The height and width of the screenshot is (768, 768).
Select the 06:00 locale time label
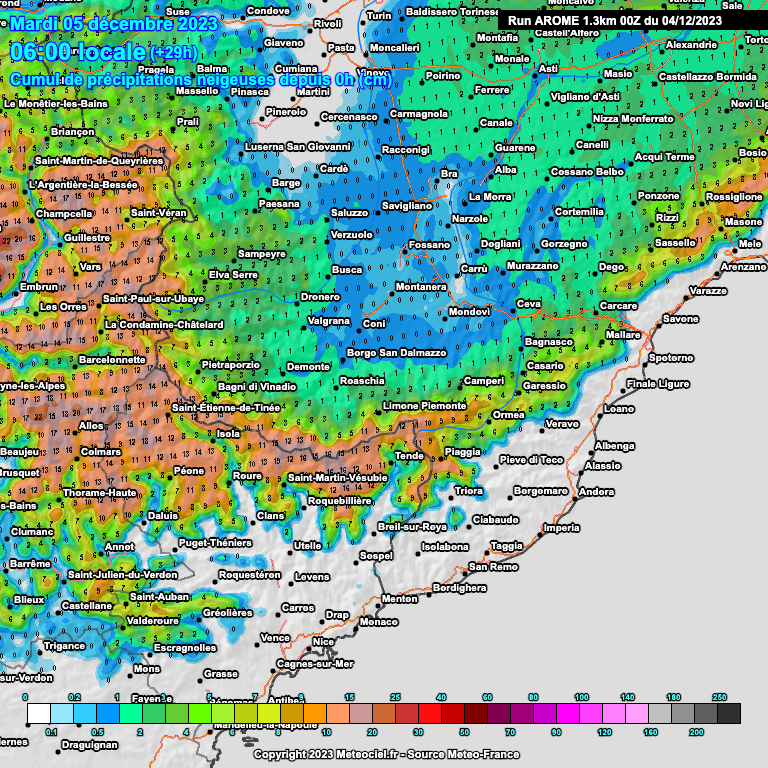[76, 52]
